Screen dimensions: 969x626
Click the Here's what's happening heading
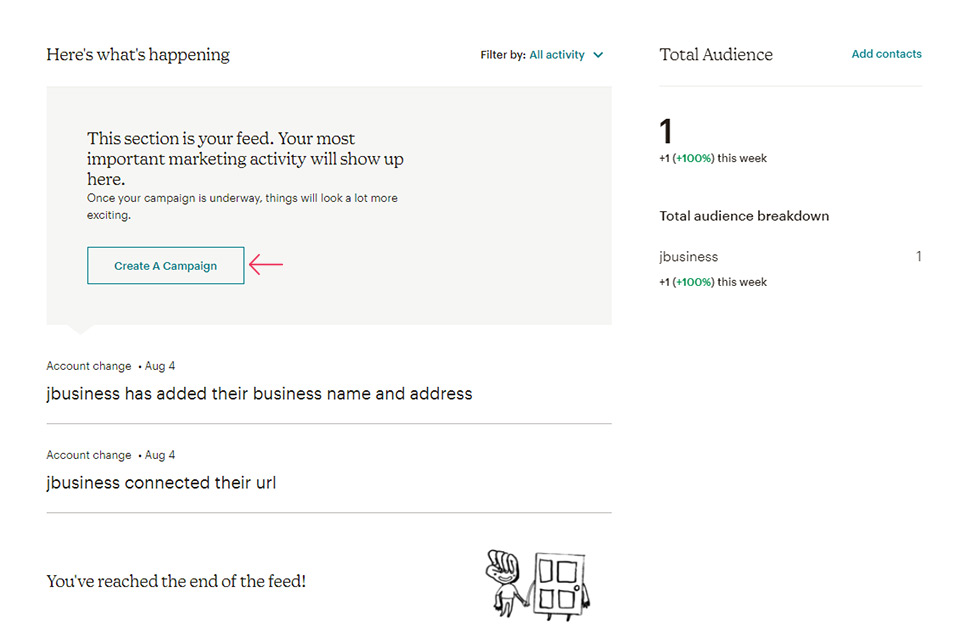[x=138, y=54]
